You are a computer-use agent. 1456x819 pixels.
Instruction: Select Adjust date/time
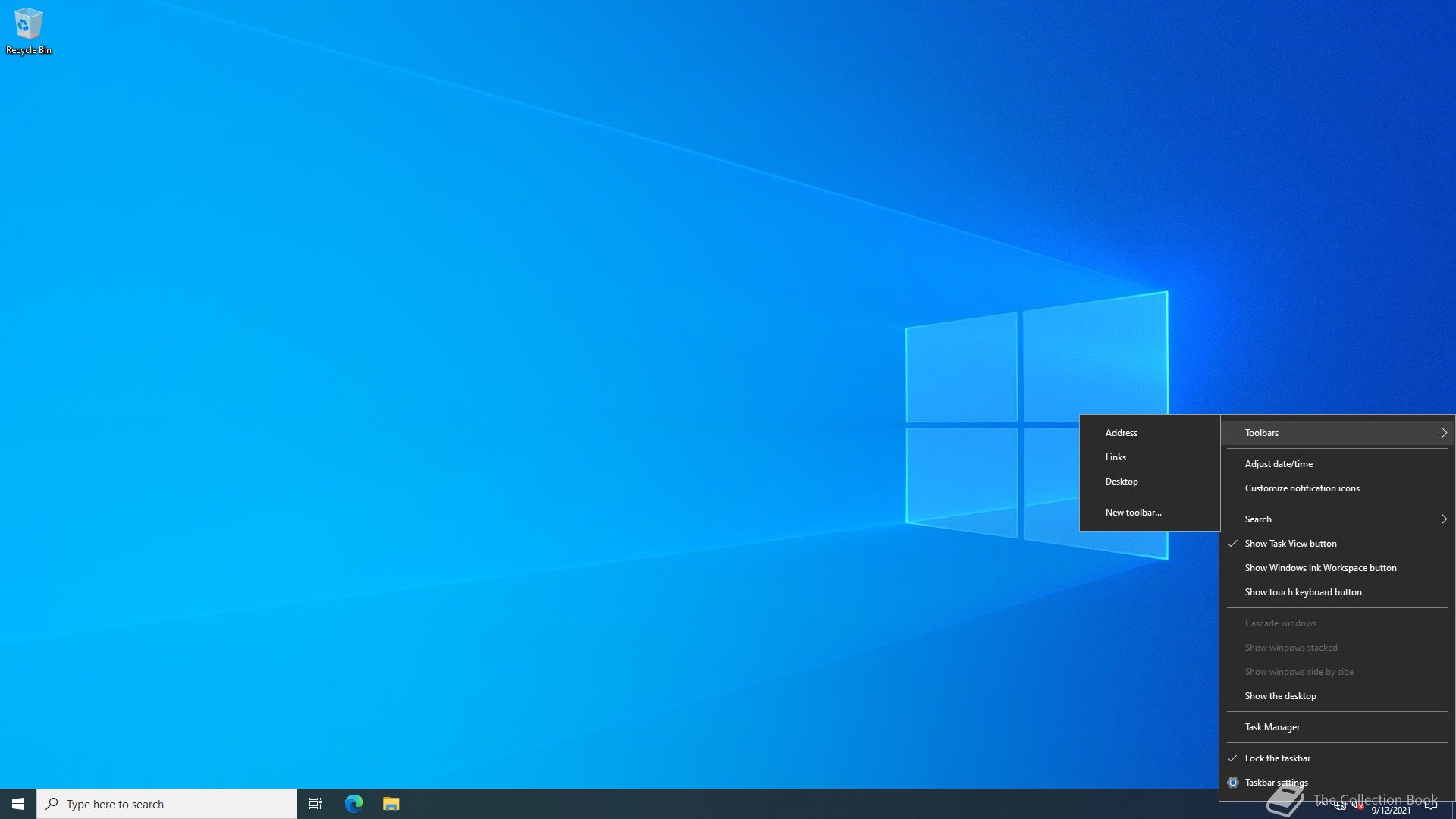tap(1338, 464)
